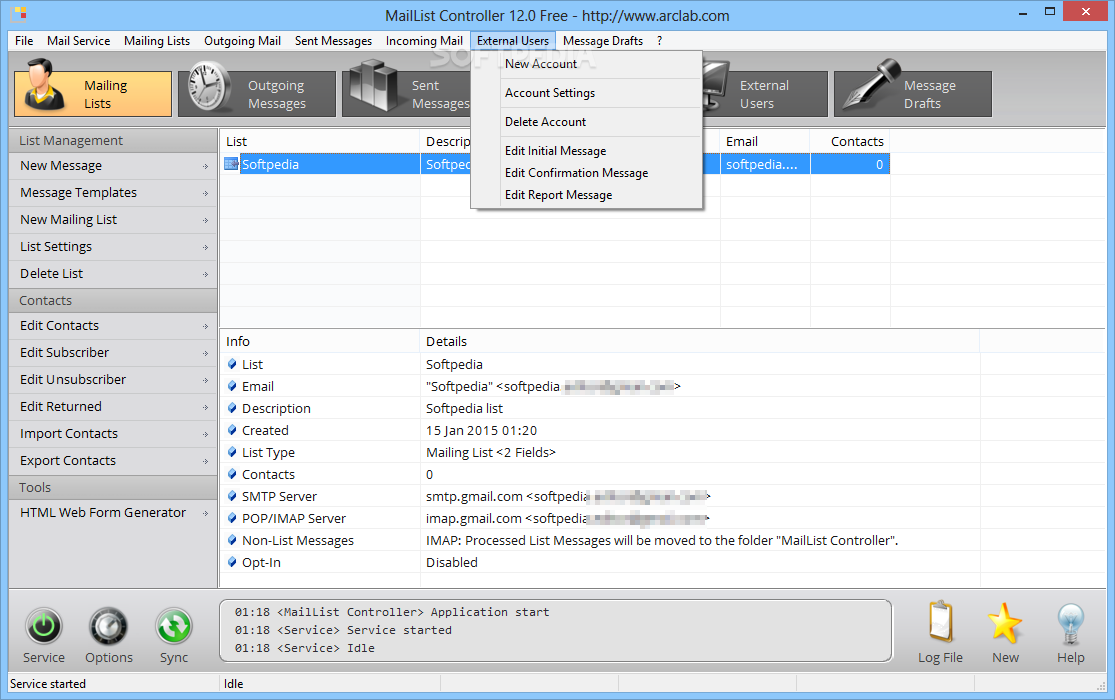This screenshot has height=700, width=1115.
Task: Open the Outgoing Mail menu
Action: click(242, 41)
